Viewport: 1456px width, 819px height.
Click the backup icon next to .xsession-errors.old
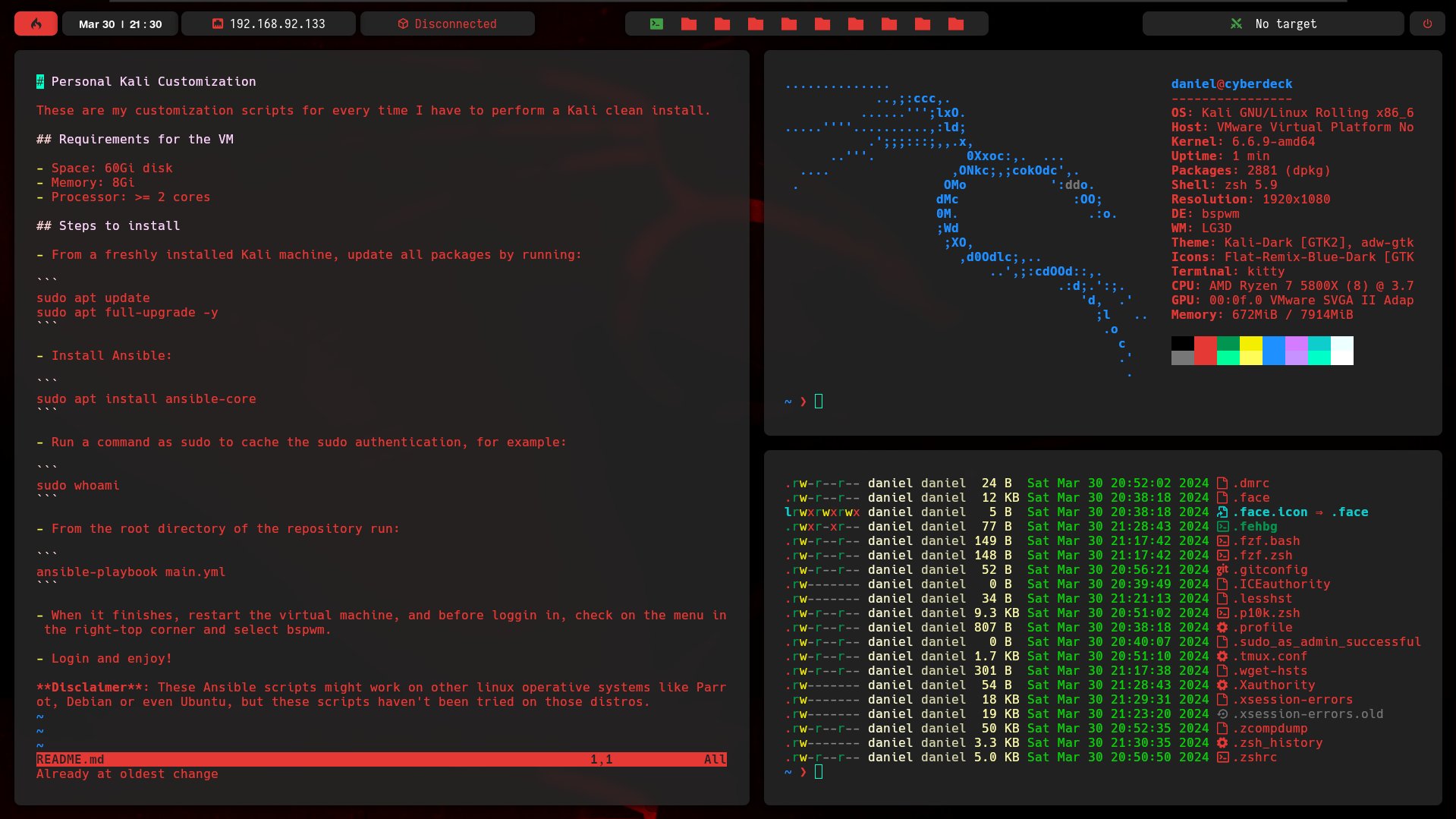1222,713
